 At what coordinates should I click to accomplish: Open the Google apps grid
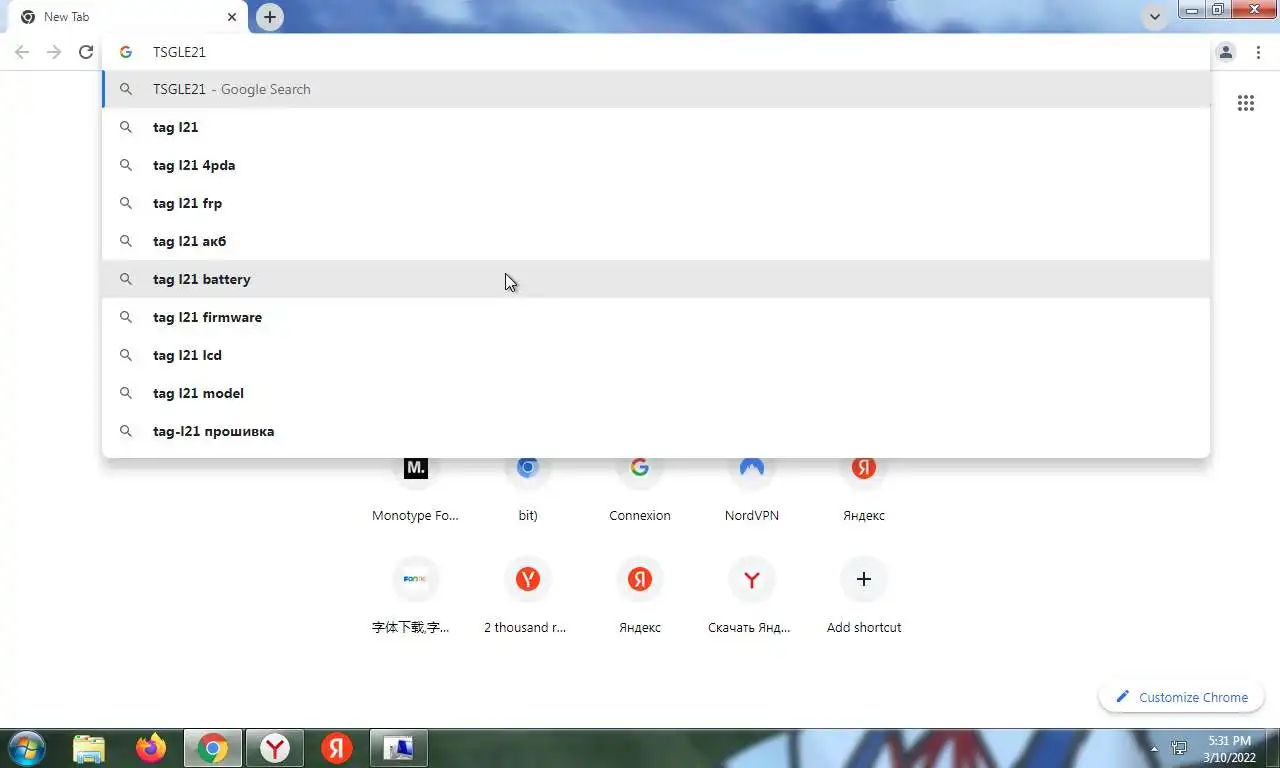[x=1246, y=103]
